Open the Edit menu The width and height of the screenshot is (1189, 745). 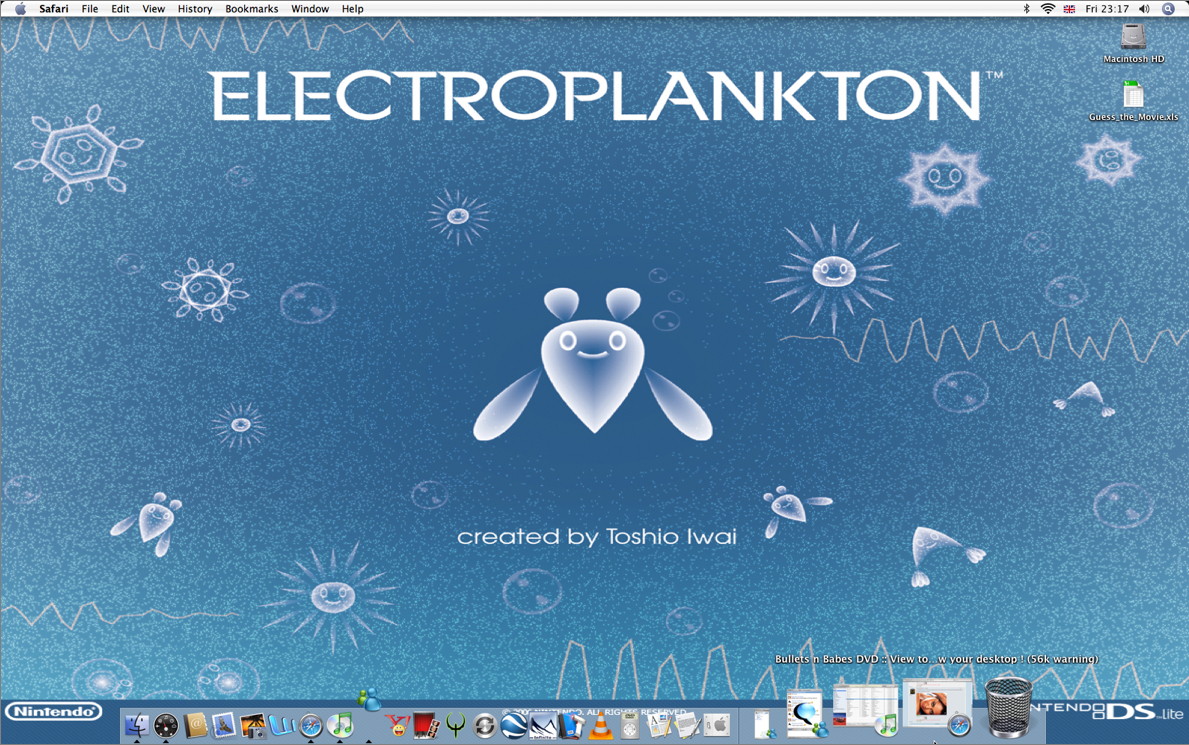tap(120, 9)
